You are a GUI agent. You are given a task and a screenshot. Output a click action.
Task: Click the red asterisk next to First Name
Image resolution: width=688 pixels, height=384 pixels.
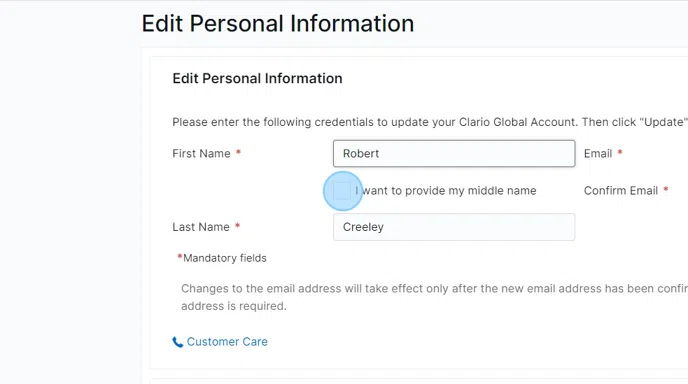pos(238,152)
